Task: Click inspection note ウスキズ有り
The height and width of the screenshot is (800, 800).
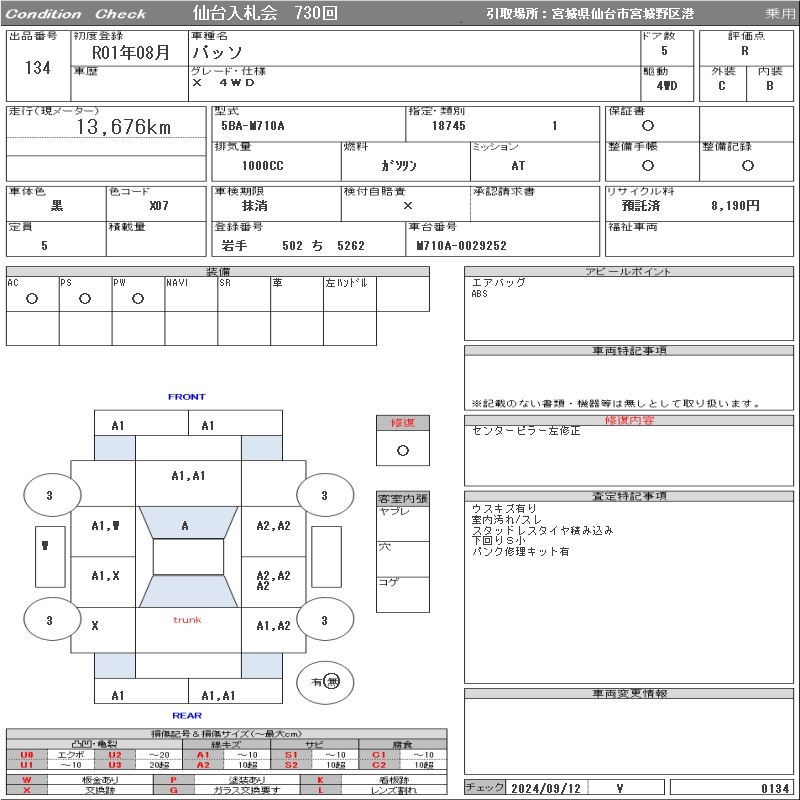Action: [504, 509]
